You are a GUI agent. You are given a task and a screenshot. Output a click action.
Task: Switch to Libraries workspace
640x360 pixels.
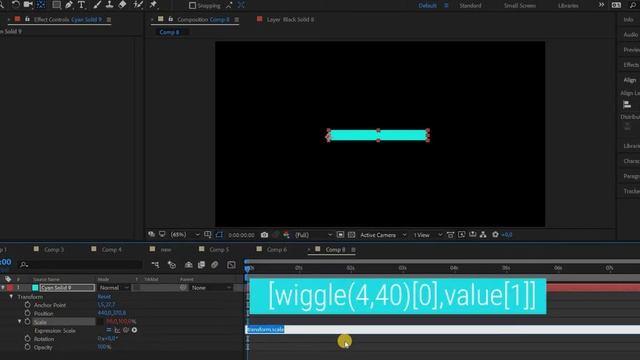point(568,6)
